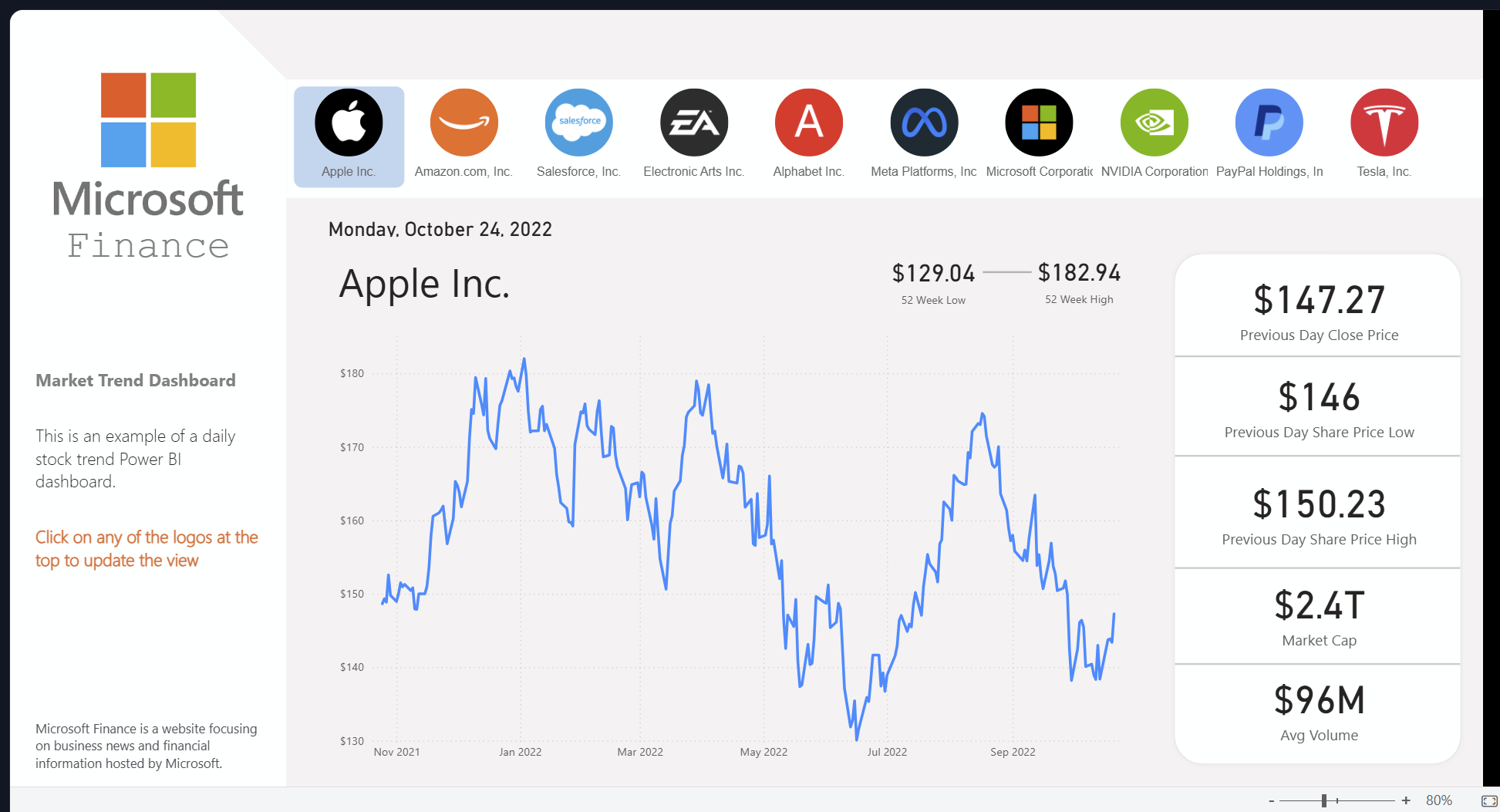Select the PayPal Holdings logo
This screenshot has height=812, width=1500.
coord(1269,123)
